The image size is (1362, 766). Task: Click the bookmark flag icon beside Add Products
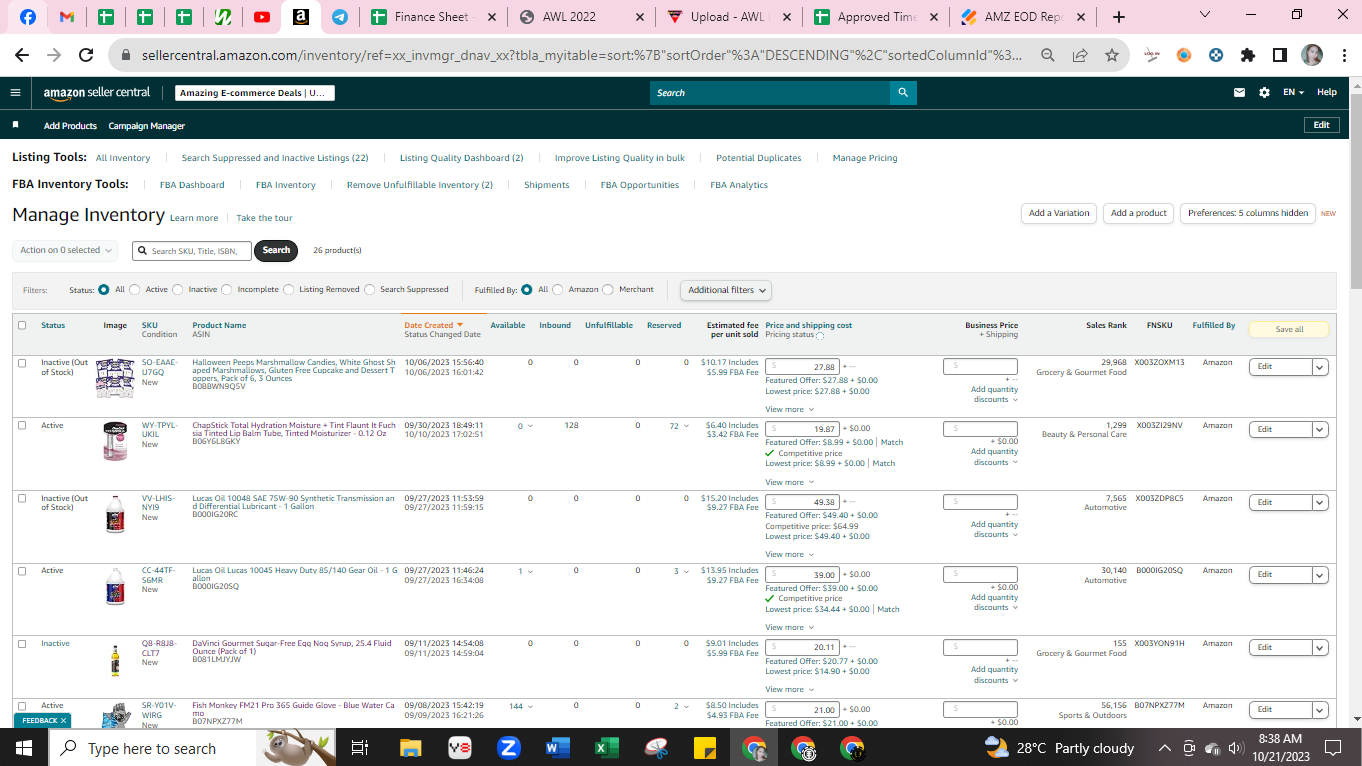point(15,125)
